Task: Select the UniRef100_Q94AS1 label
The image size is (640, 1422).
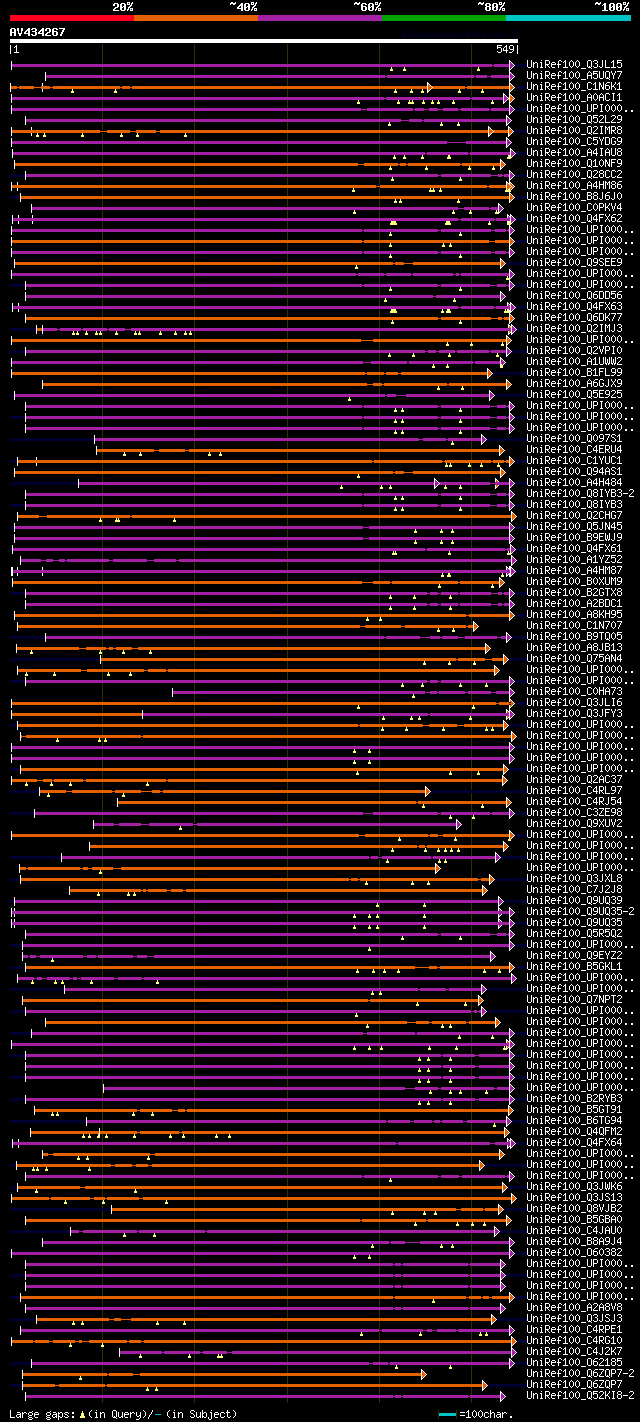Action: [574, 471]
